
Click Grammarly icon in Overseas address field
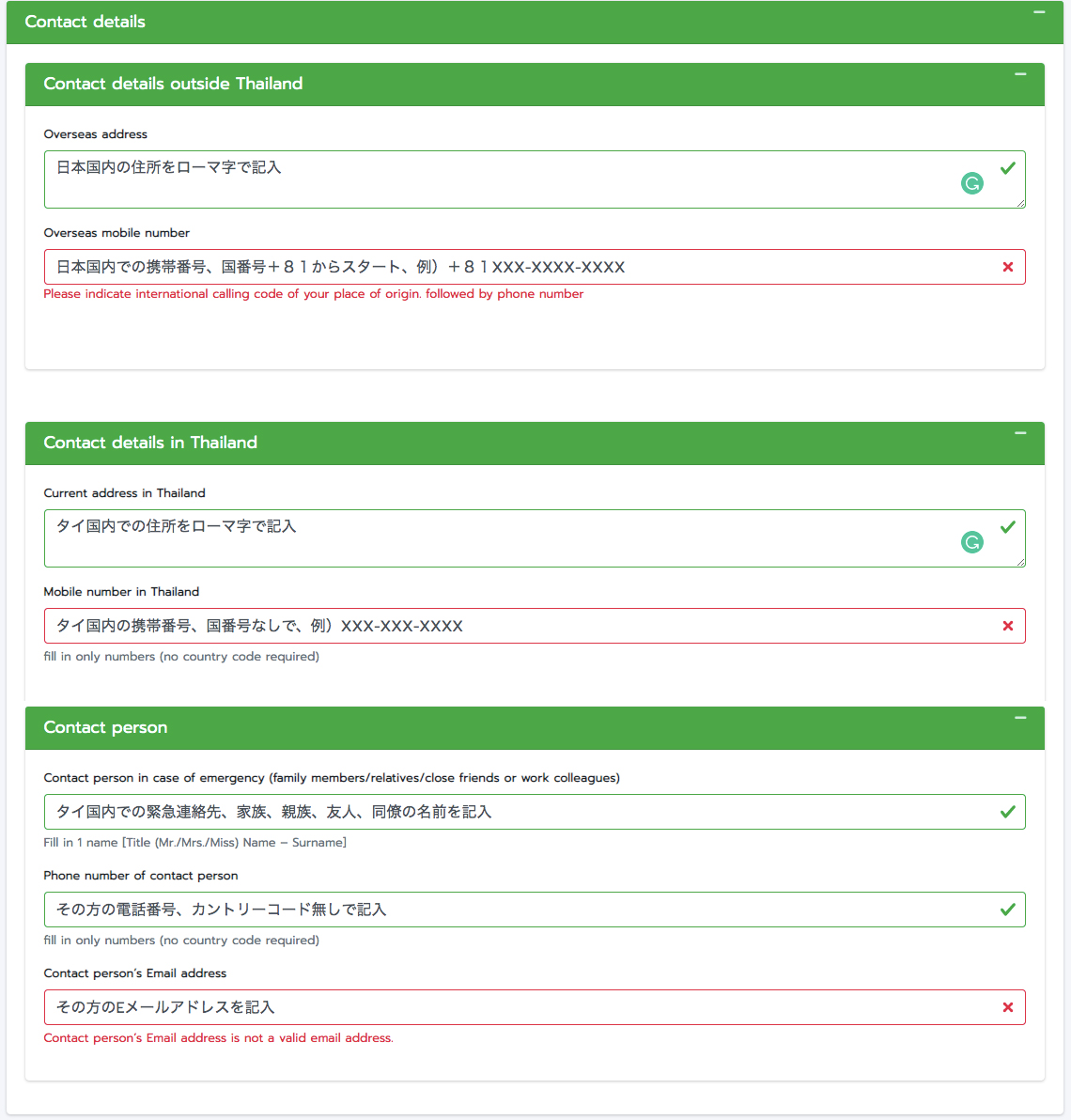click(x=972, y=183)
